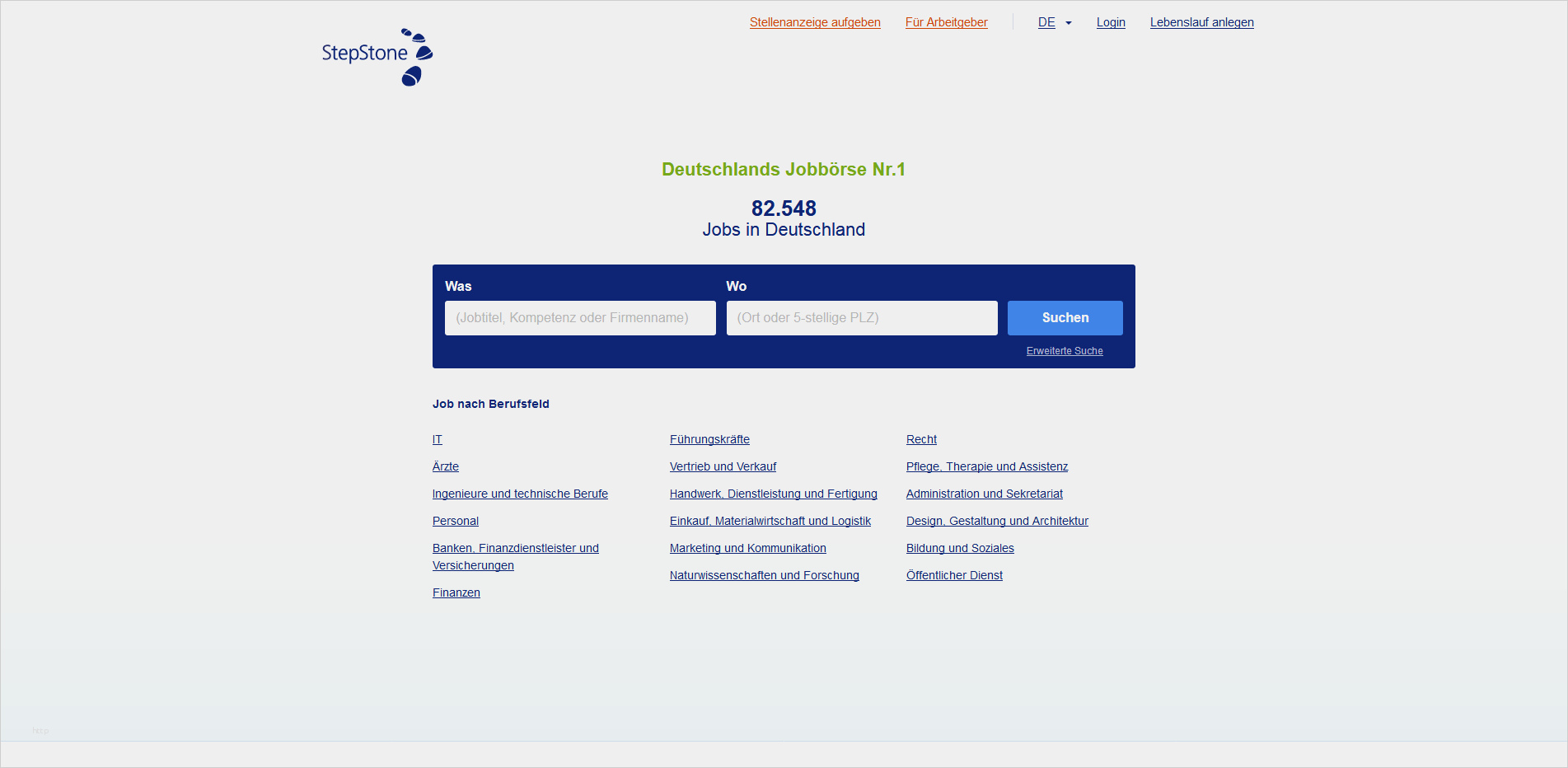This screenshot has height=768, width=1568.
Task: Open Vertrieb und Verkauf category
Action: pyautogui.click(x=723, y=466)
